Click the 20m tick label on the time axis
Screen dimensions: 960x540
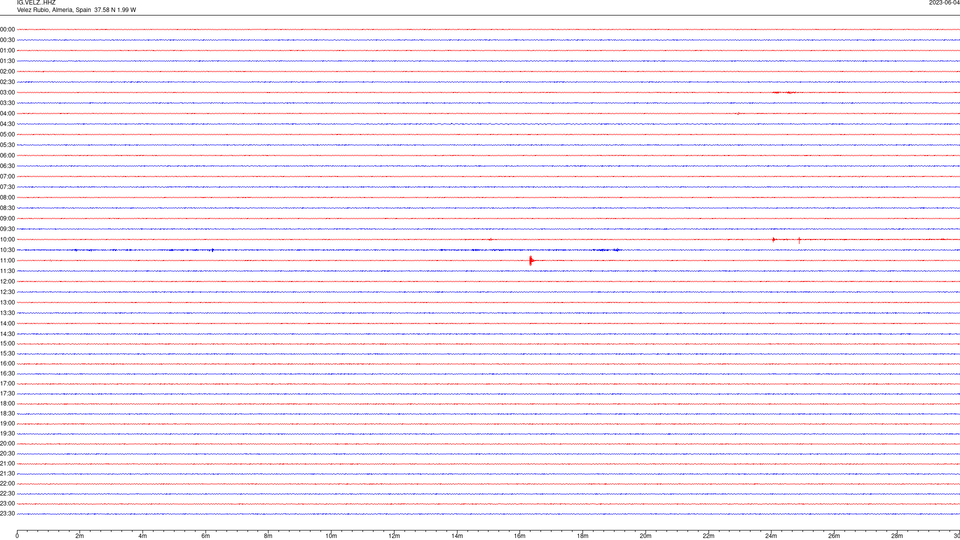click(x=646, y=536)
